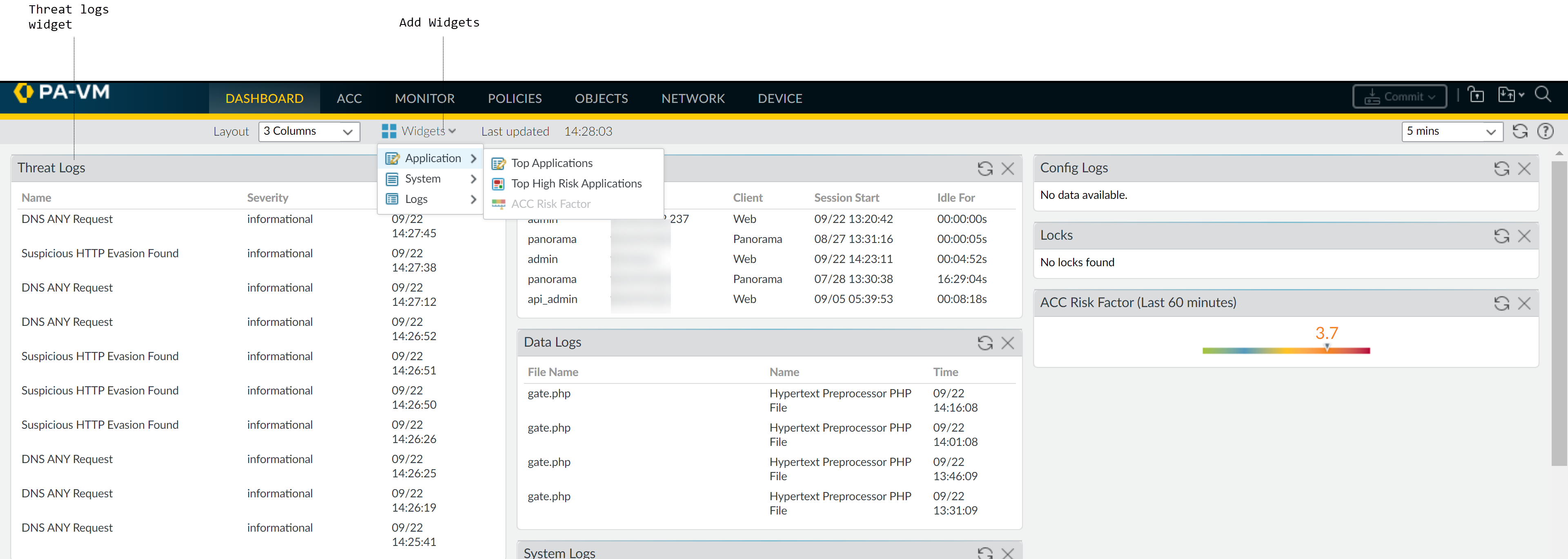1568x559 pixels.
Task: Click the lock icon beside Commit
Action: 1475,95
